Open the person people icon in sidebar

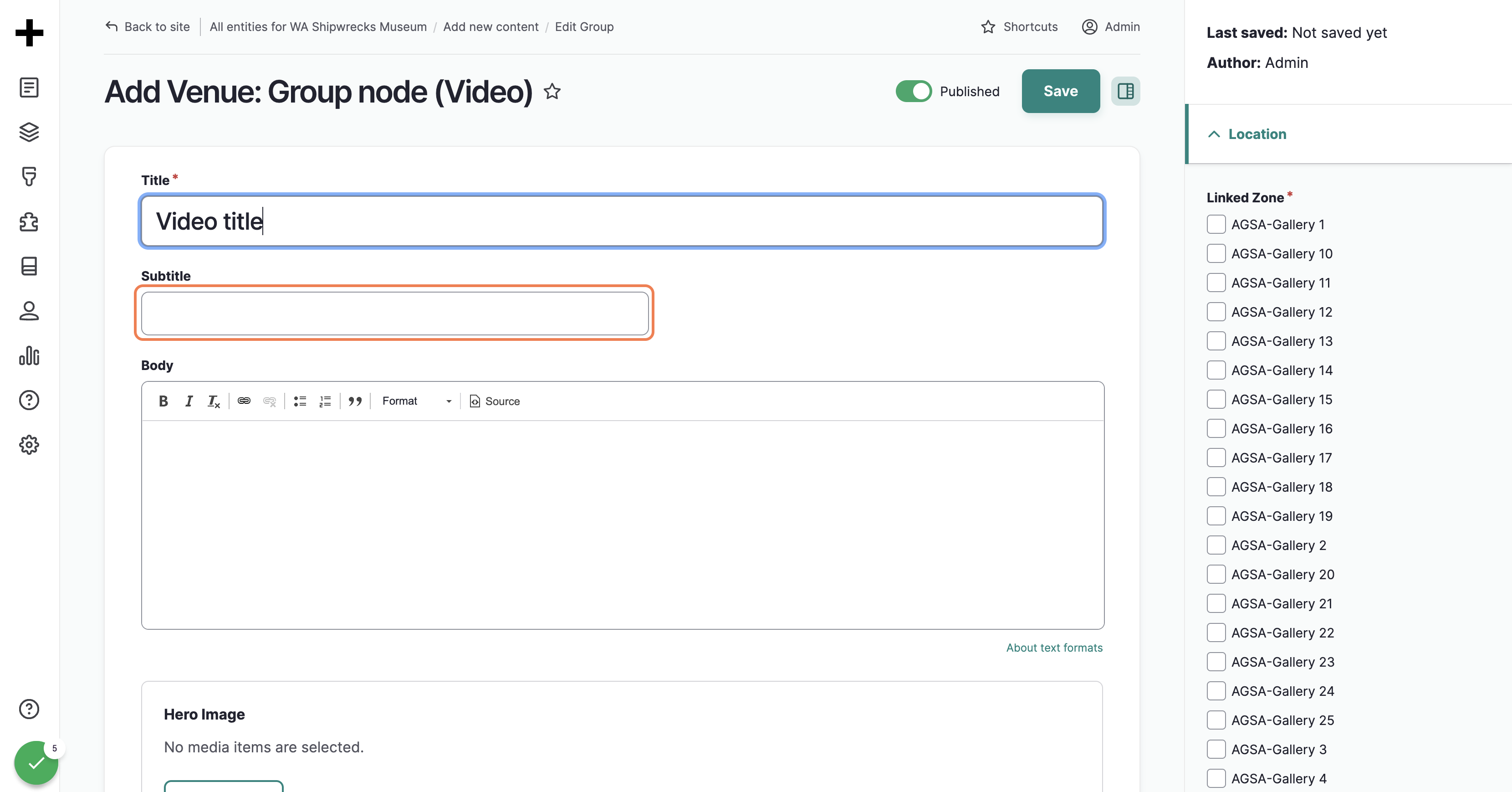click(x=29, y=311)
